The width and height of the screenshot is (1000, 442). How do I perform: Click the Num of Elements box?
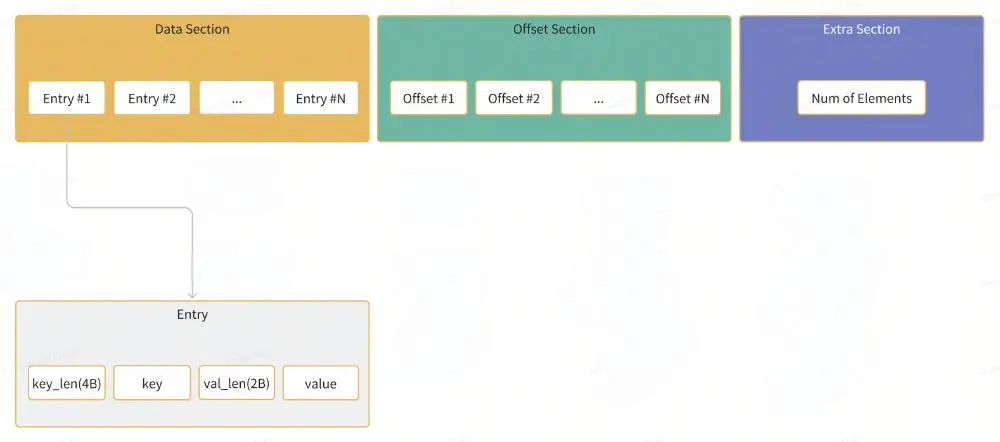(861, 98)
